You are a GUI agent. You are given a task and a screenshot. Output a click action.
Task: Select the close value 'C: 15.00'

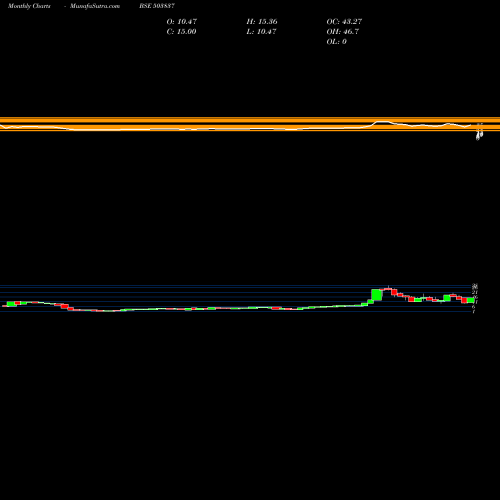(181, 31)
